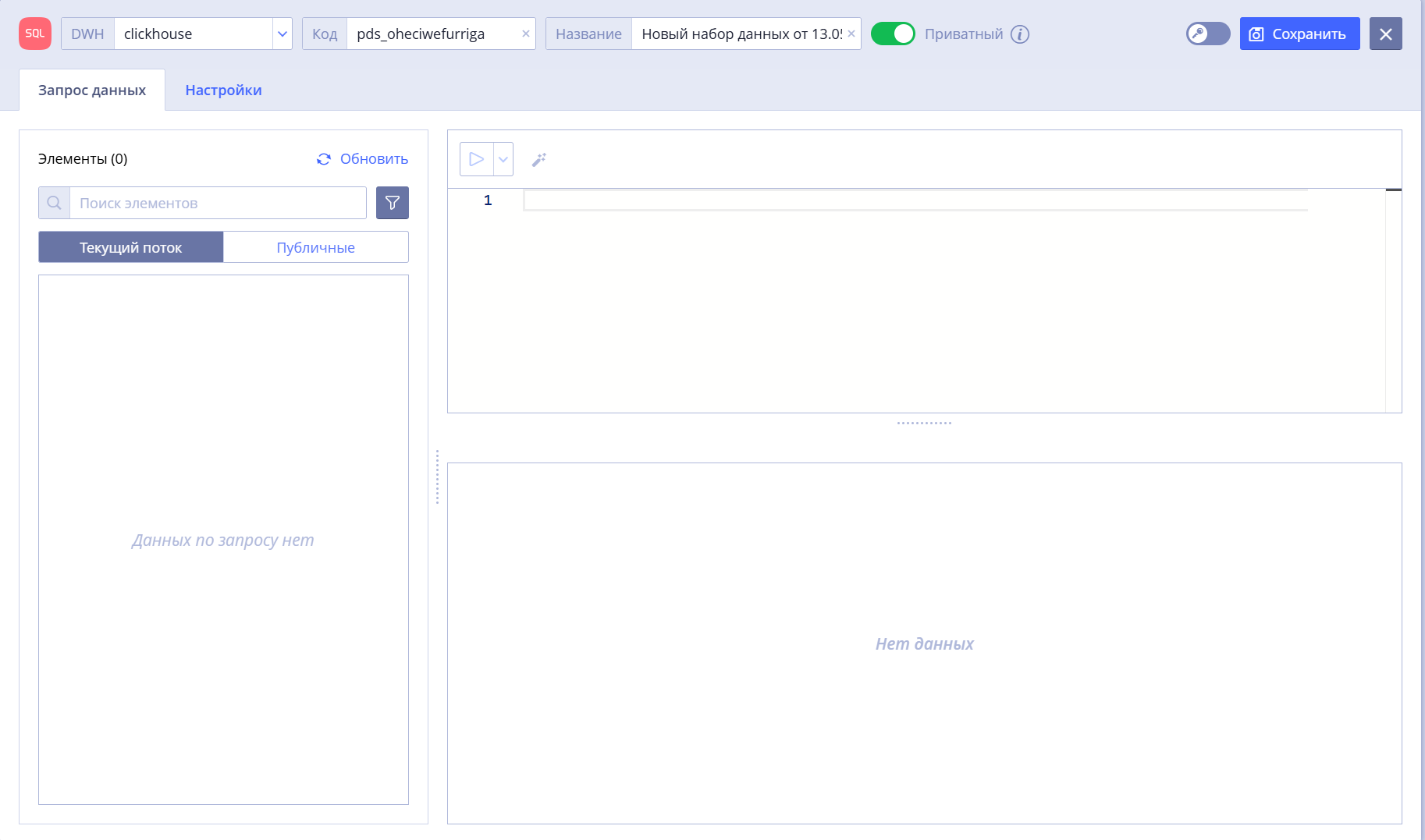Clear the Код field with its x icon
Viewport: 1425px width, 840px height.
[x=526, y=34]
